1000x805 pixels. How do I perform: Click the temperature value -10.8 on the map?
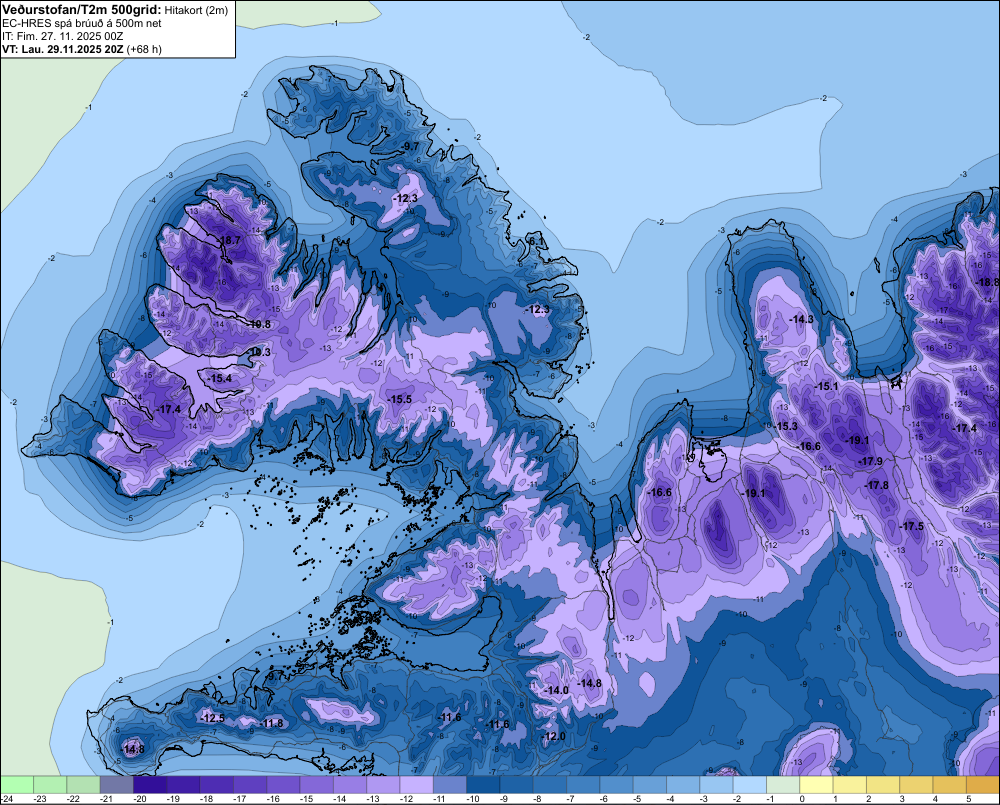pyautogui.click(x=259, y=324)
